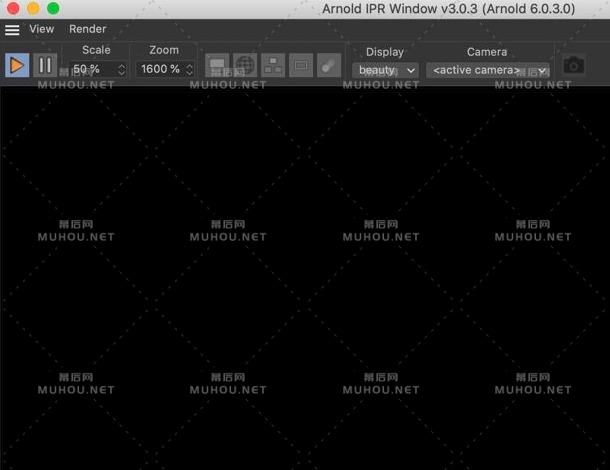This screenshot has height=470, width=610.
Task: Pause the IPR render
Action: point(45,65)
